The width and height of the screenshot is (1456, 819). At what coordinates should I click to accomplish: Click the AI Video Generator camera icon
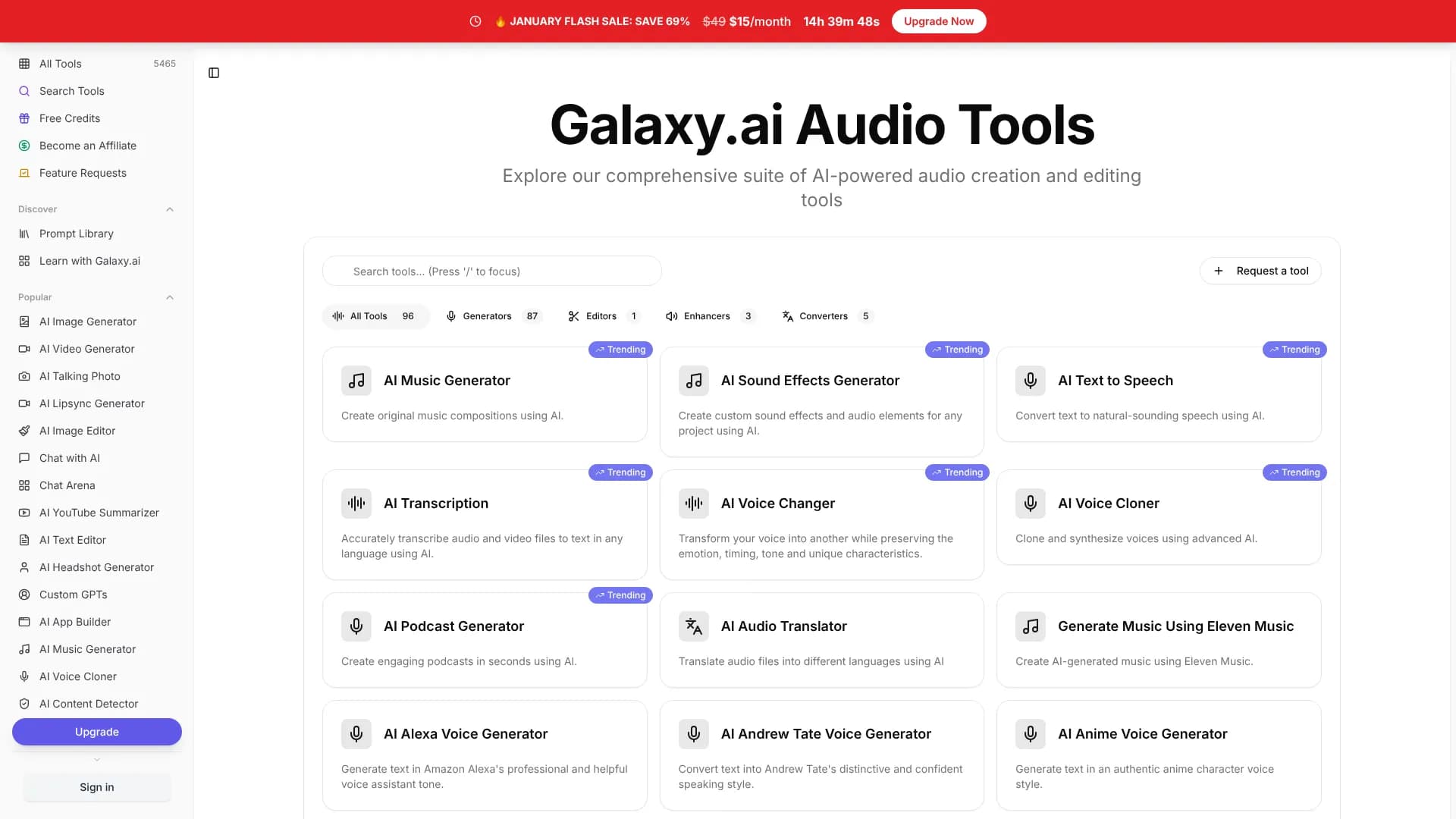click(24, 349)
